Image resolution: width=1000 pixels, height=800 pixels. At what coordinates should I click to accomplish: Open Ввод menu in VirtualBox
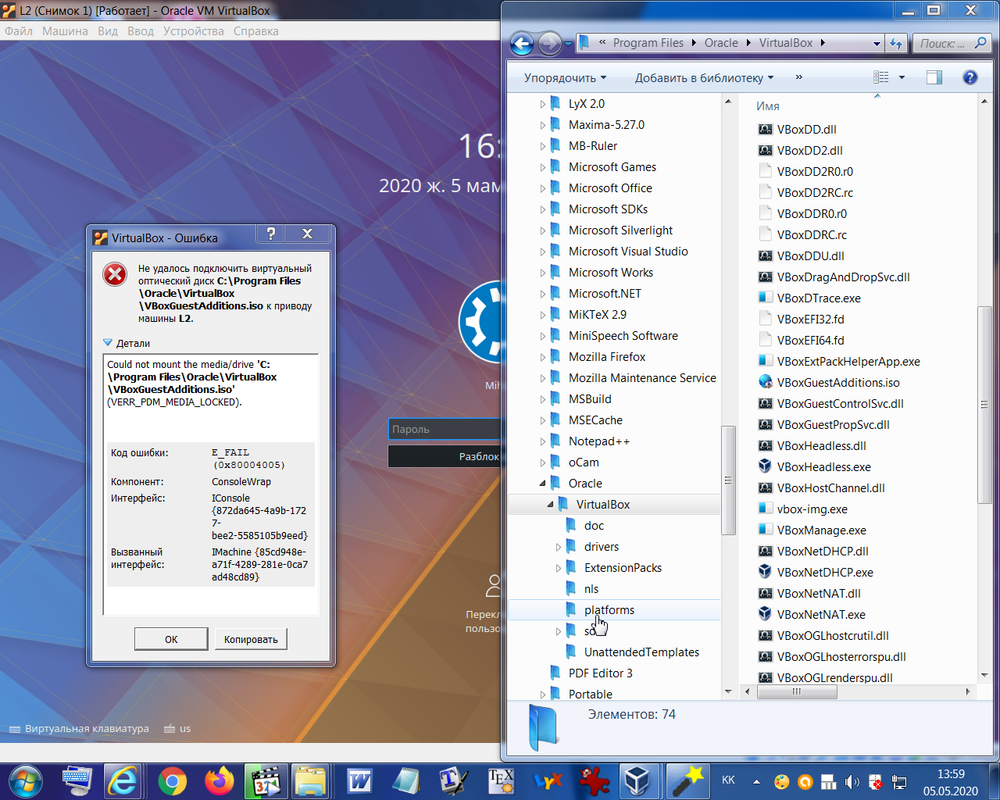coord(140,31)
